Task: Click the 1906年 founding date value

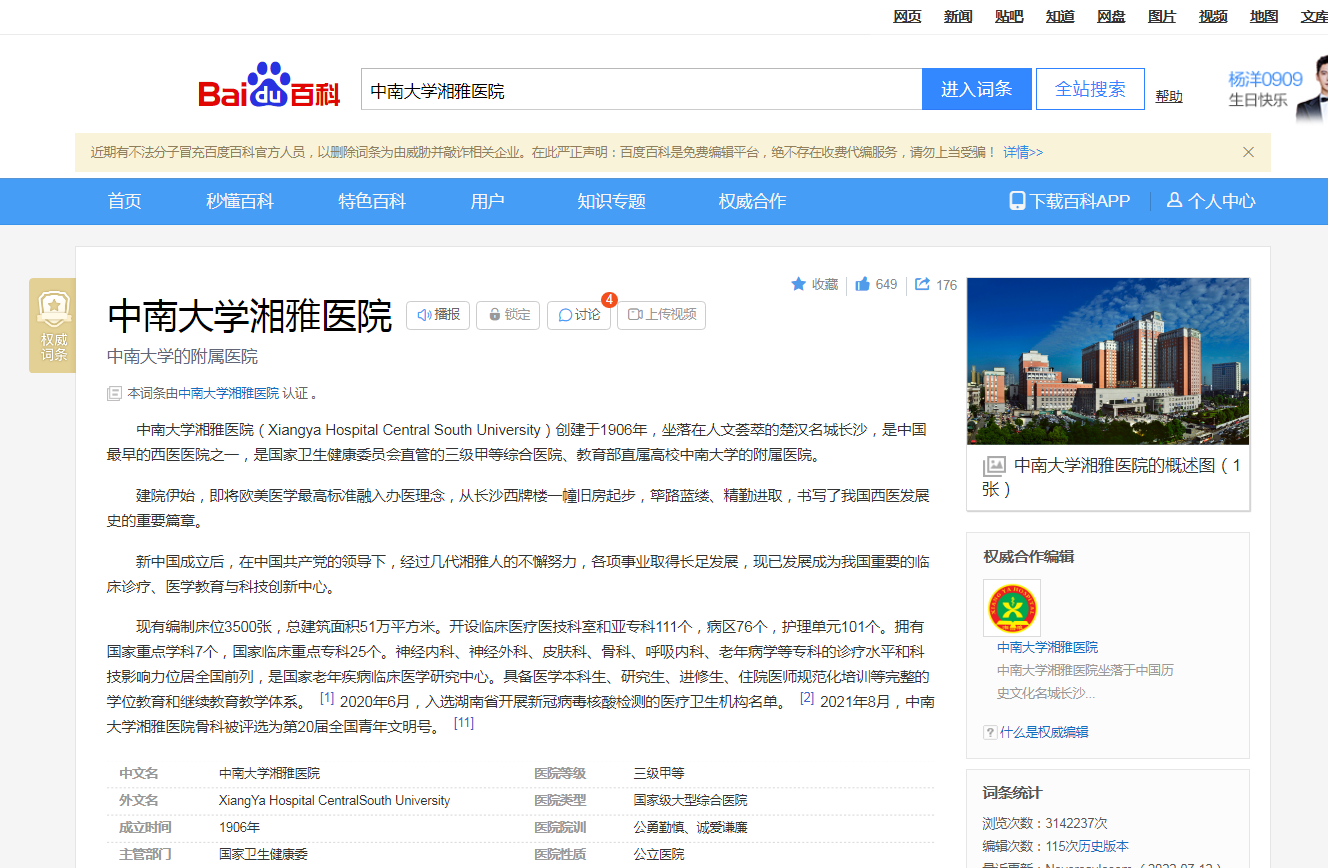Action: coord(239,827)
